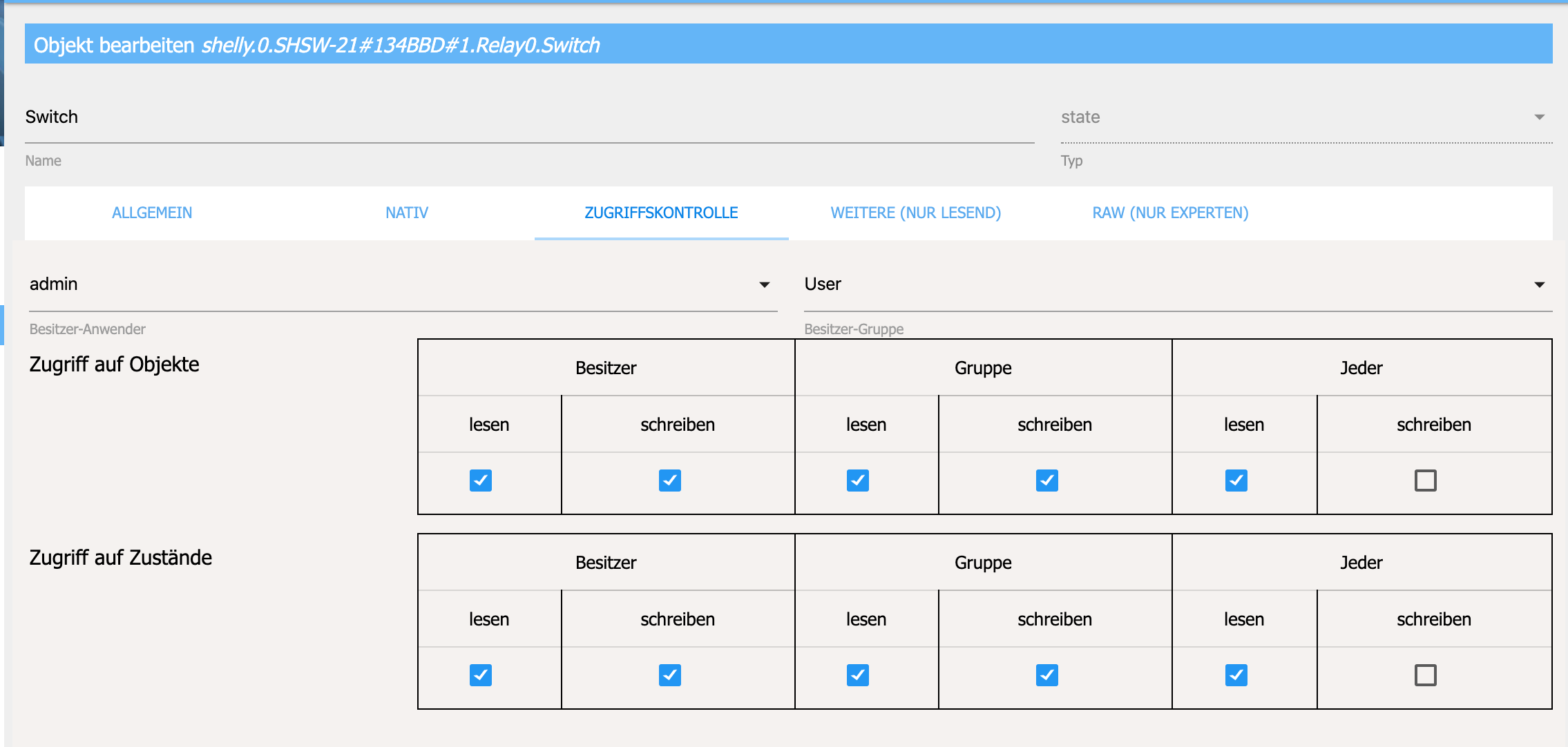Viewport: 1568px width, 747px height.
Task: Toggle Gruppe schreiben for Zugriff auf Objekte
Action: 1046,481
